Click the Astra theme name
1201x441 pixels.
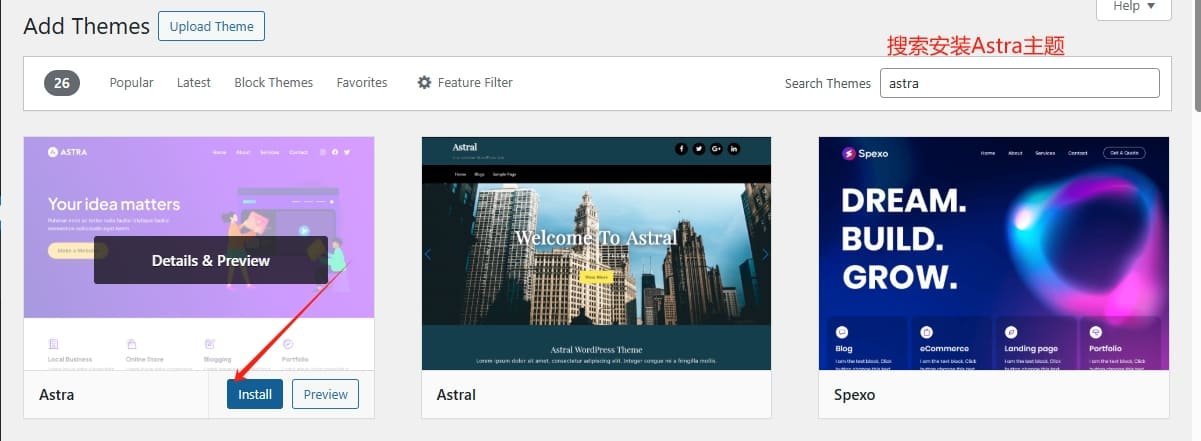tap(57, 395)
